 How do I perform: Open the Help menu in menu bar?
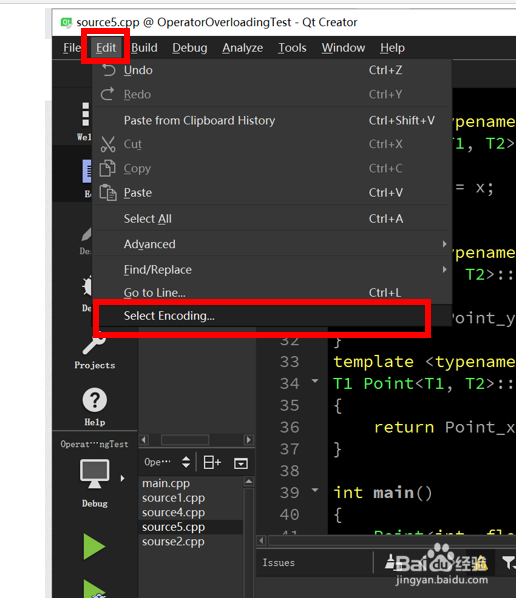point(392,48)
